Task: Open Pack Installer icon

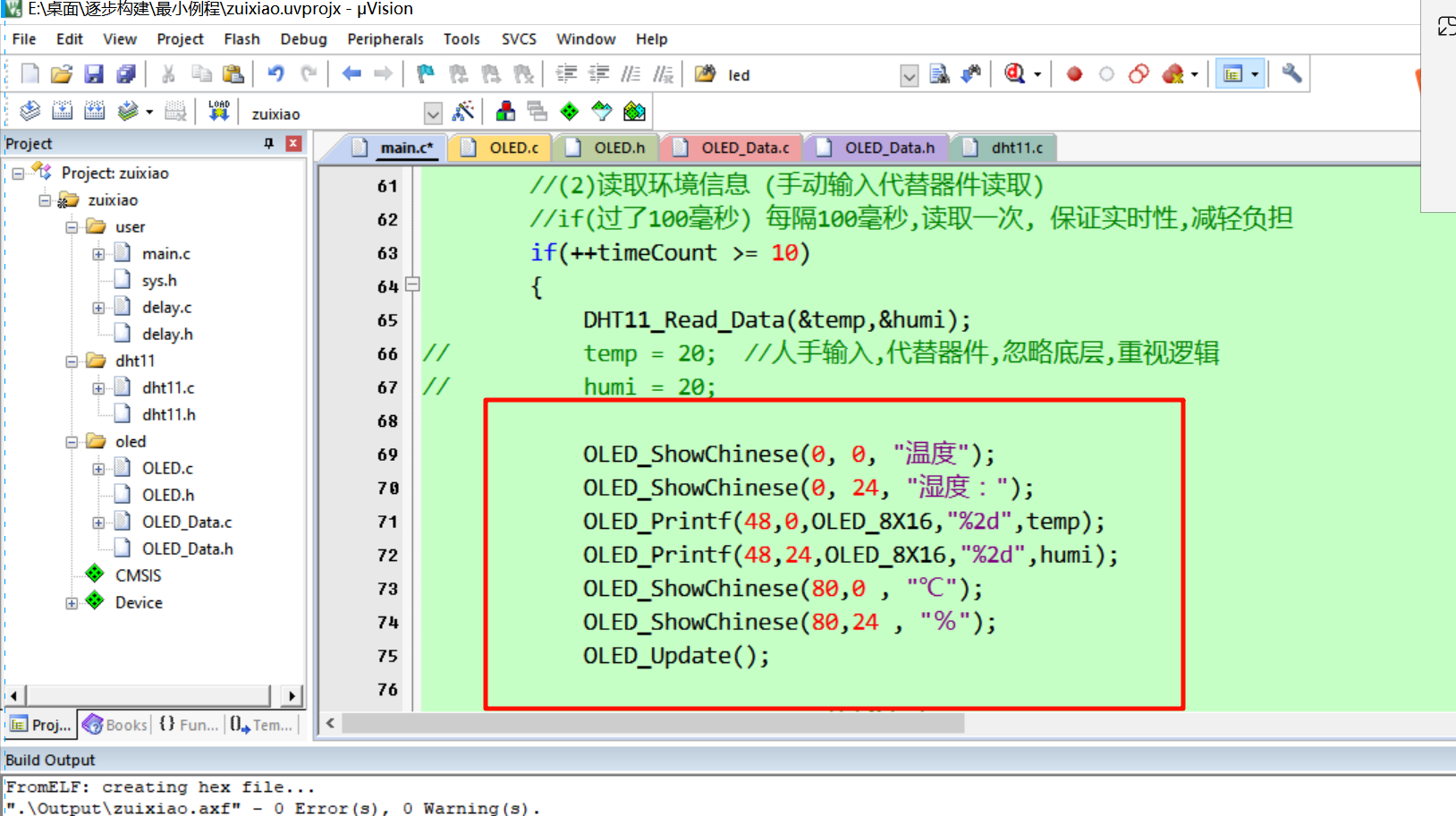Action: tap(634, 112)
